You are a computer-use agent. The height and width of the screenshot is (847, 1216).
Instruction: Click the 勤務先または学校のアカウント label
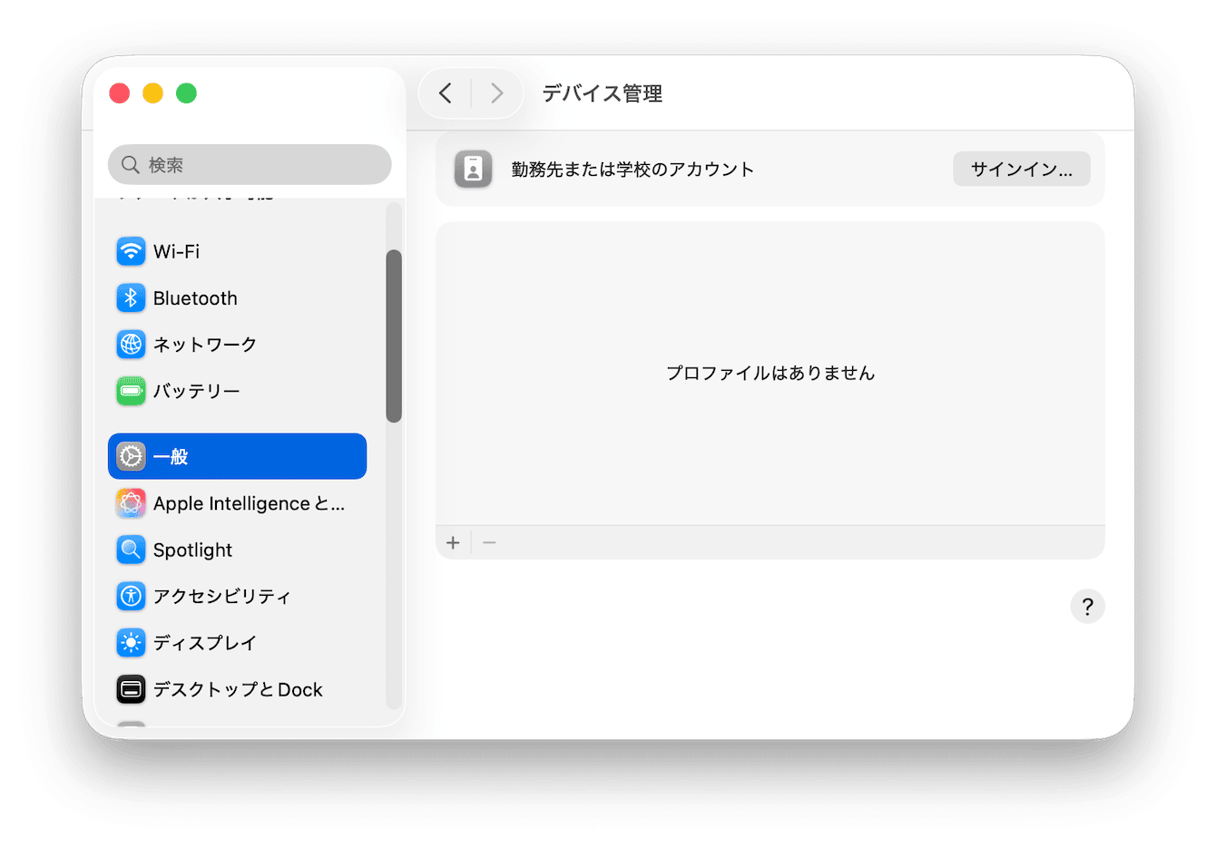[633, 169]
